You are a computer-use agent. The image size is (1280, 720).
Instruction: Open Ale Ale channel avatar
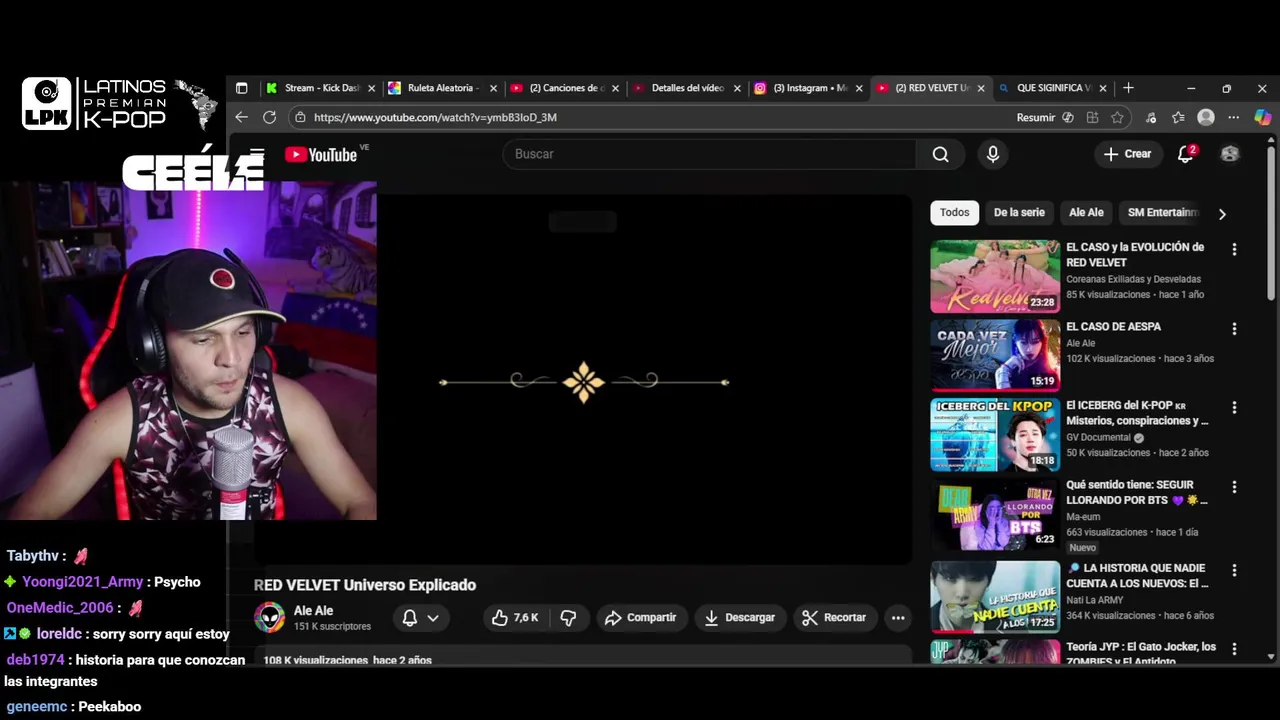pyautogui.click(x=269, y=618)
